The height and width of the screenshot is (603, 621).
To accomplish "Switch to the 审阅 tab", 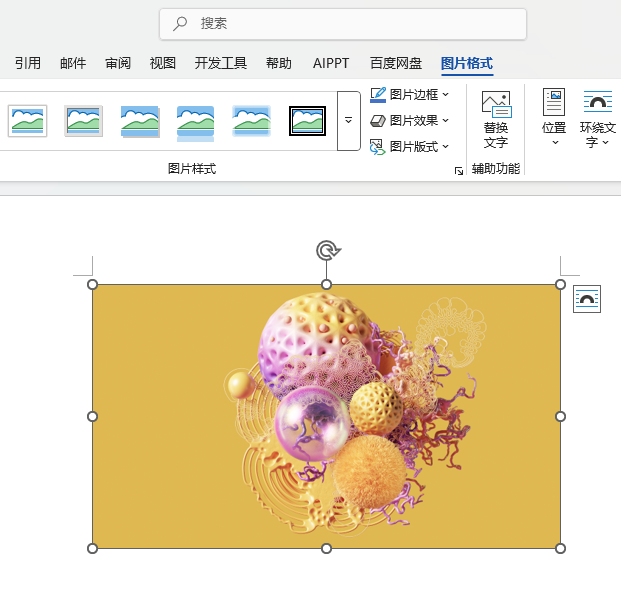I will pyautogui.click(x=118, y=63).
